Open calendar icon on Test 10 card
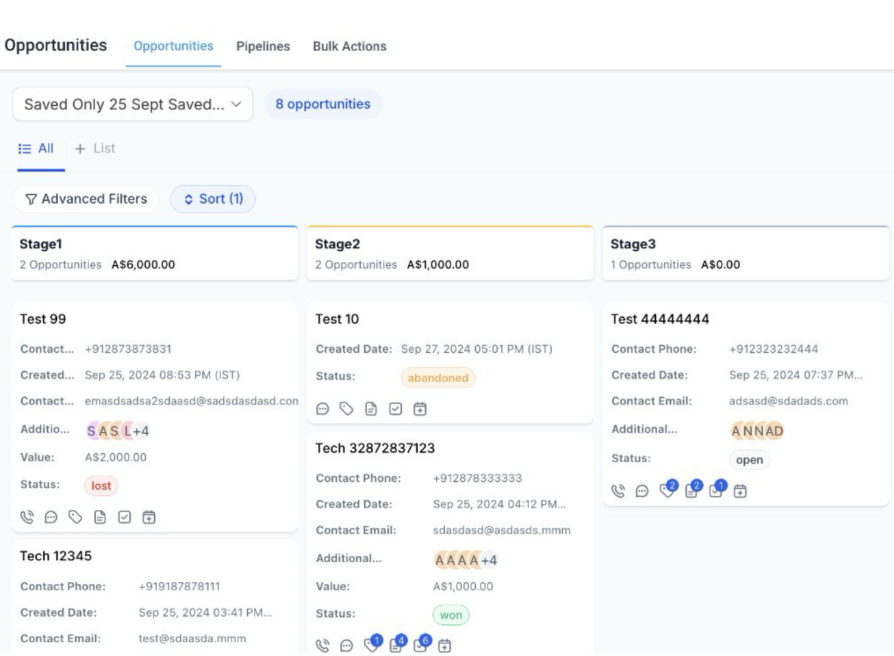This screenshot has width=894, height=656. point(420,409)
